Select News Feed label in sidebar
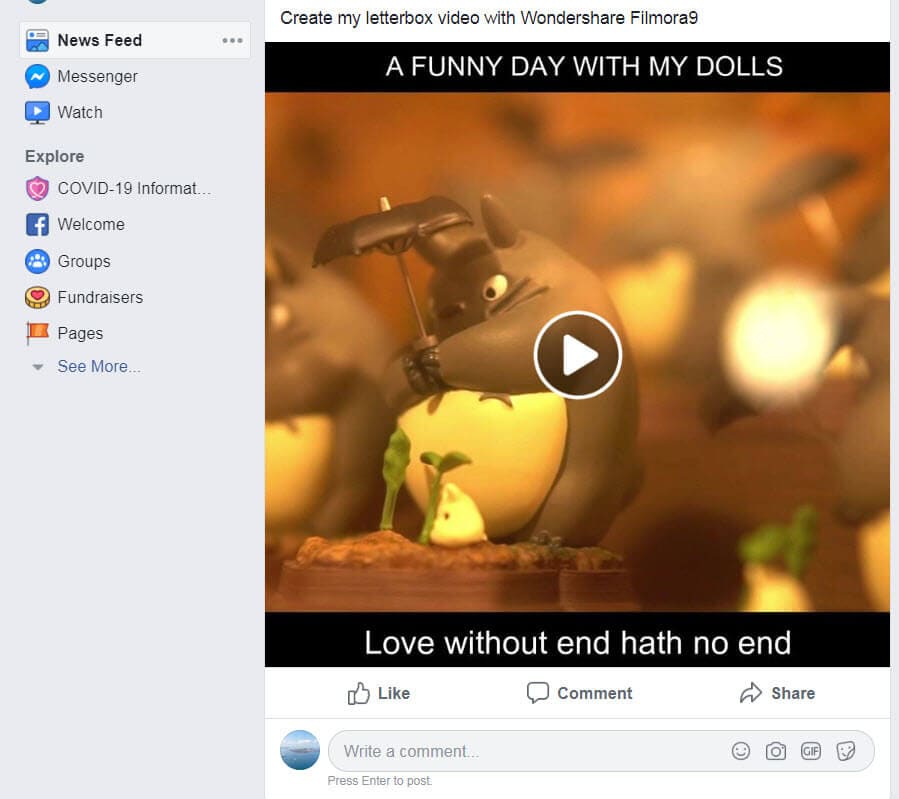This screenshot has height=799, width=899. tap(100, 41)
